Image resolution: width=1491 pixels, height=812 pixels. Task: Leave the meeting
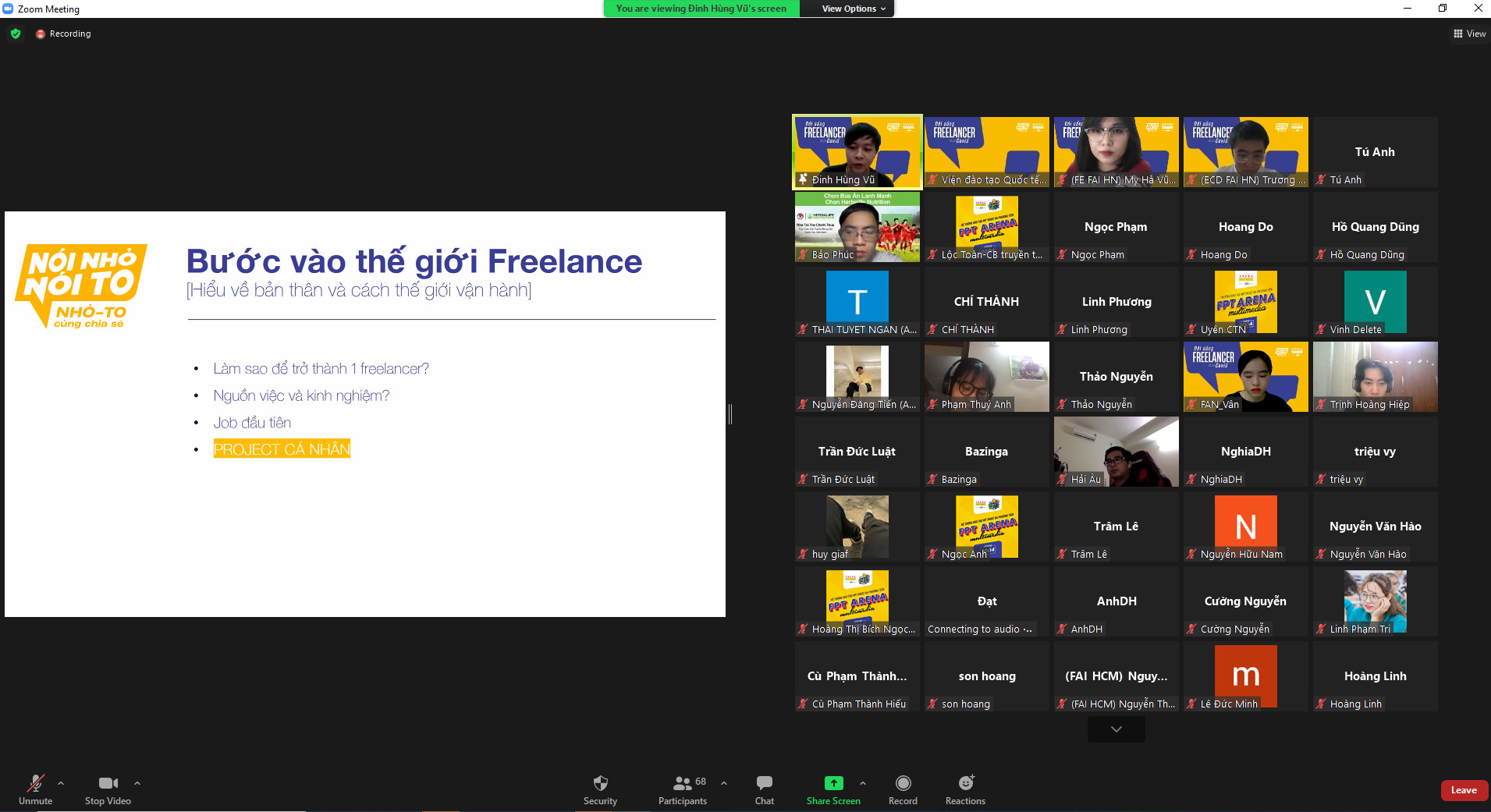[1464, 790]
